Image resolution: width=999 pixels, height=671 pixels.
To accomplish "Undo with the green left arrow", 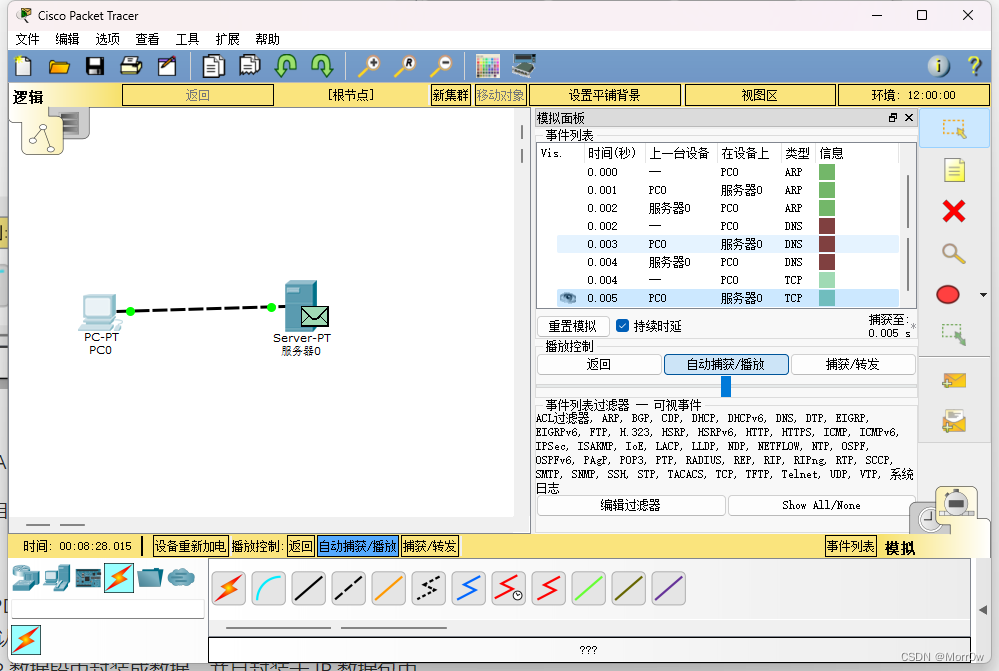I will pos(285,66).
